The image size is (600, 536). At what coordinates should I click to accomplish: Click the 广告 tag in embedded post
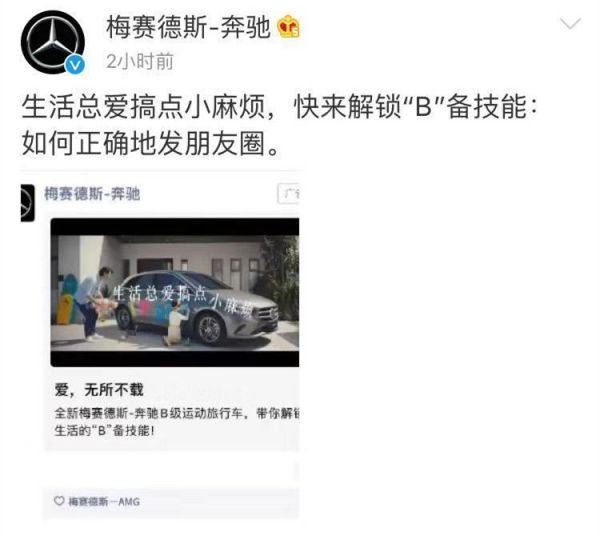coord(289,194)
